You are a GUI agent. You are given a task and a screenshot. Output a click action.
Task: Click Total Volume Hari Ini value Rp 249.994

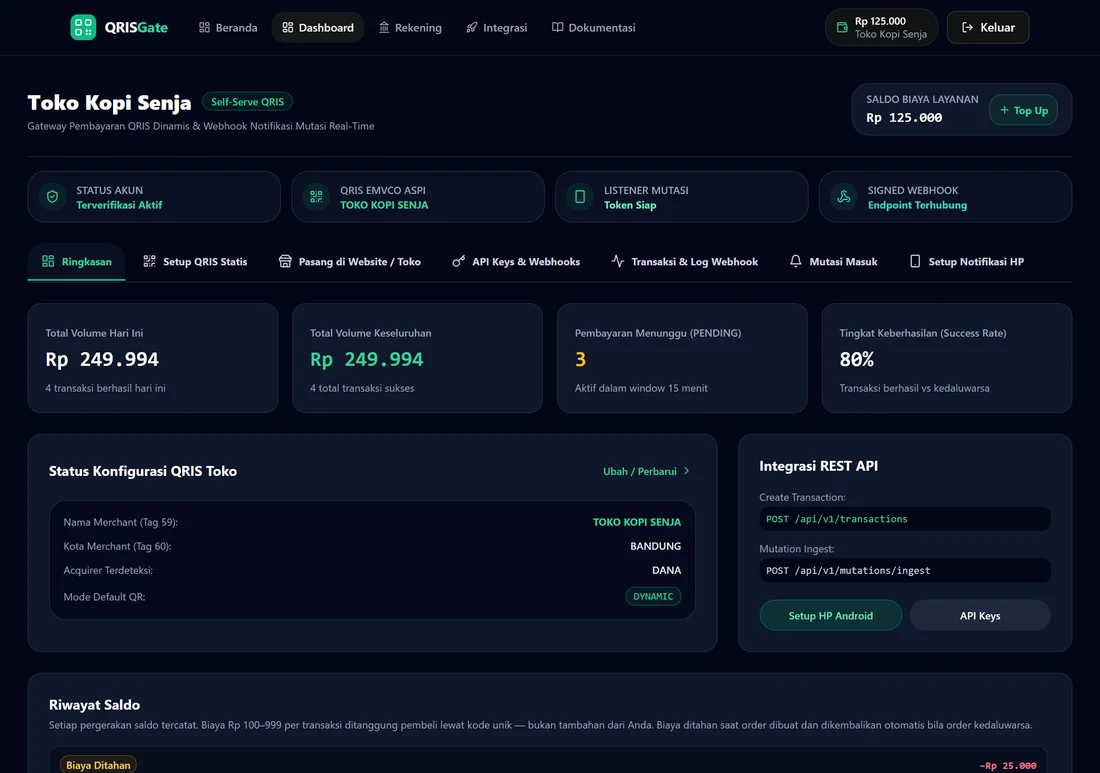(102, 360)
